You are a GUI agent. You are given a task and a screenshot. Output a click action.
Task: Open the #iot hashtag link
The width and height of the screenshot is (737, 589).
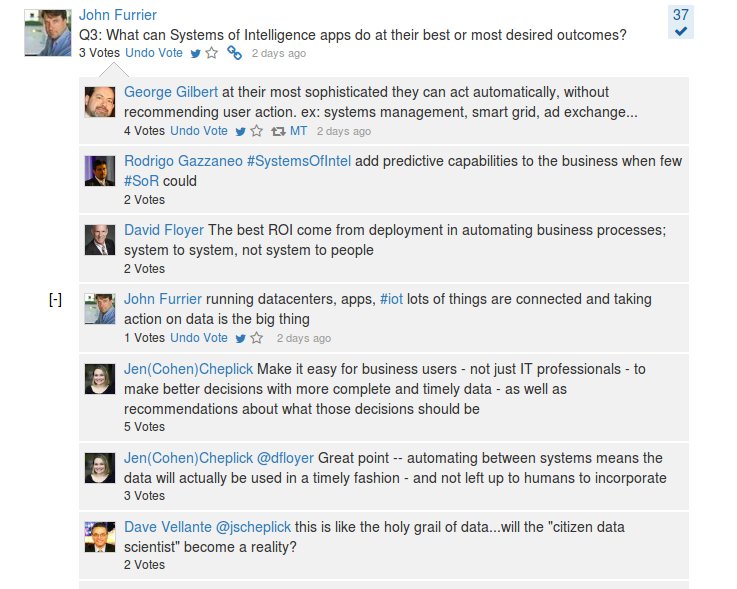tap(391, 299)
